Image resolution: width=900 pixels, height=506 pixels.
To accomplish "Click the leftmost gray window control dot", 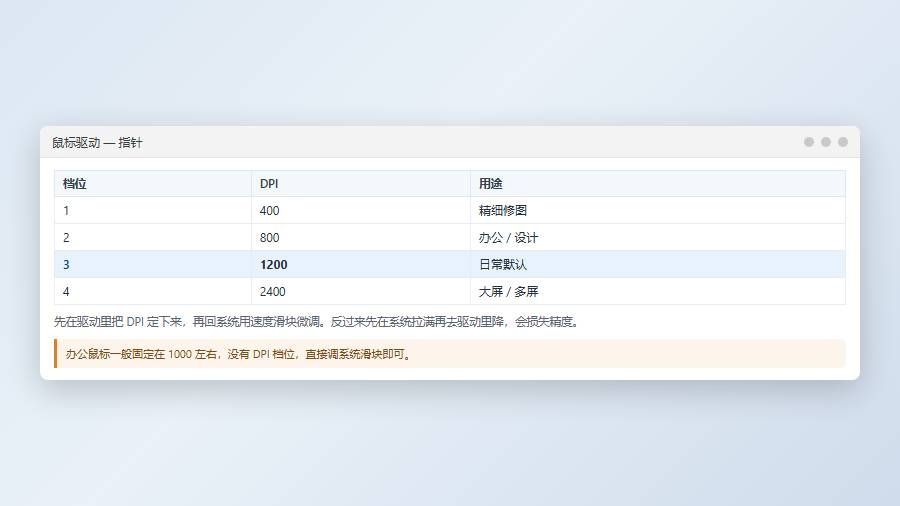I will click(x=809, y=142).
